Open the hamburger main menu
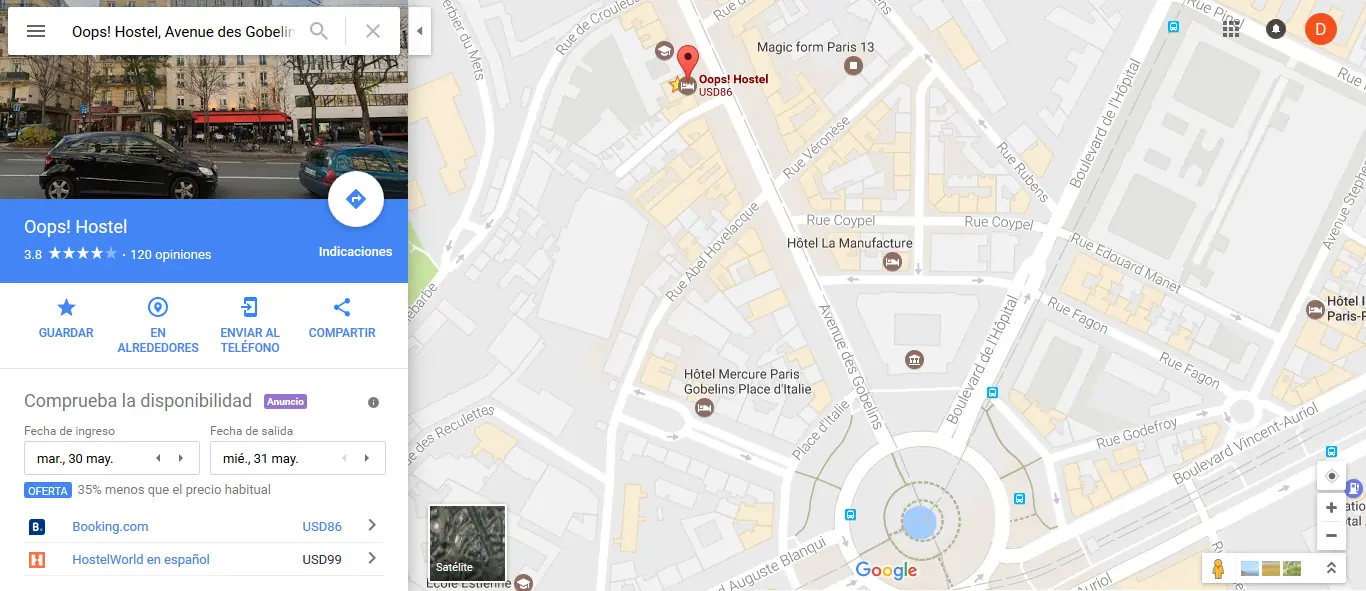Viewport: 1366px width, 591px height. [x=36, y=31]
